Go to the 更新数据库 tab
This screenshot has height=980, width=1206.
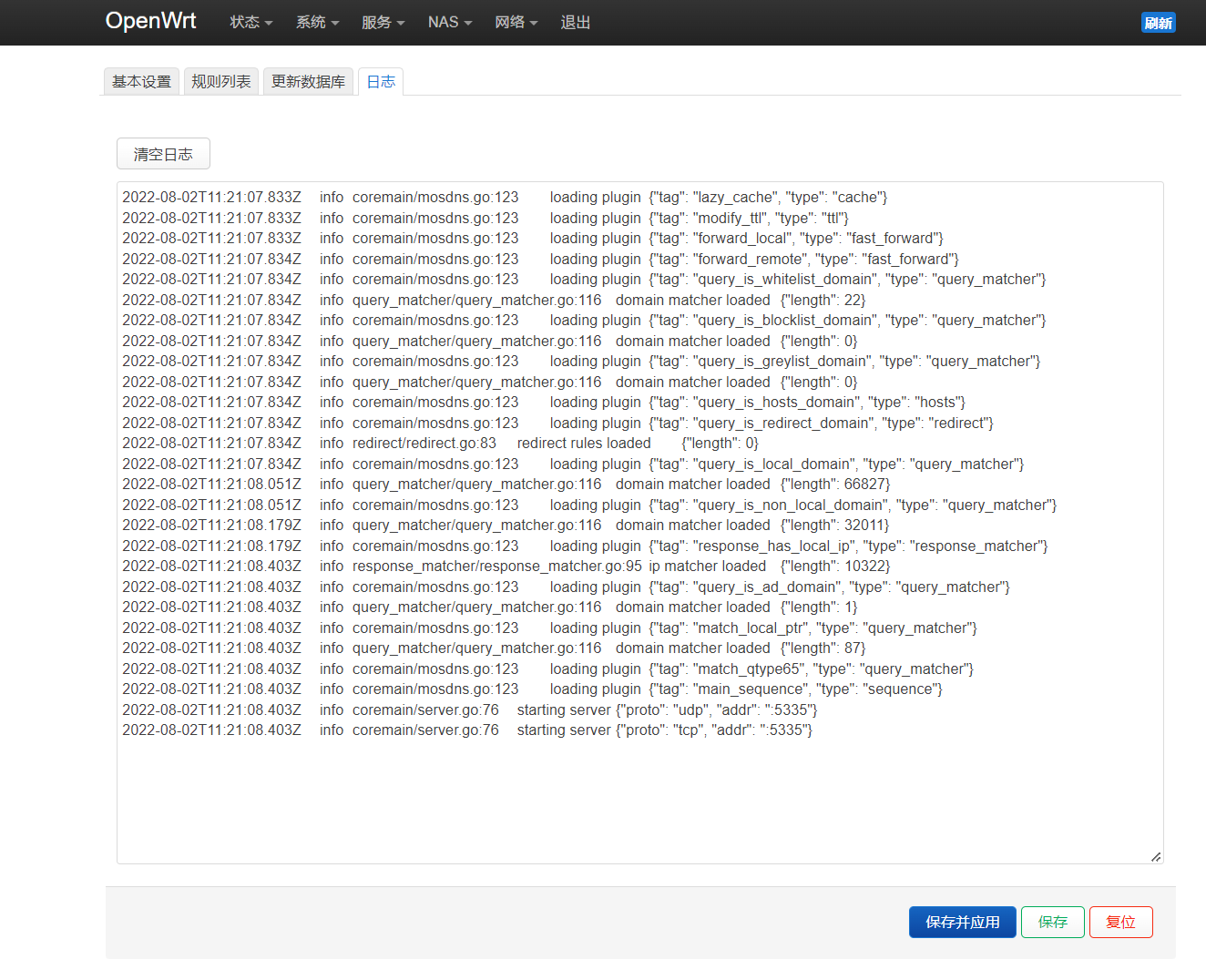pos(308,82)
